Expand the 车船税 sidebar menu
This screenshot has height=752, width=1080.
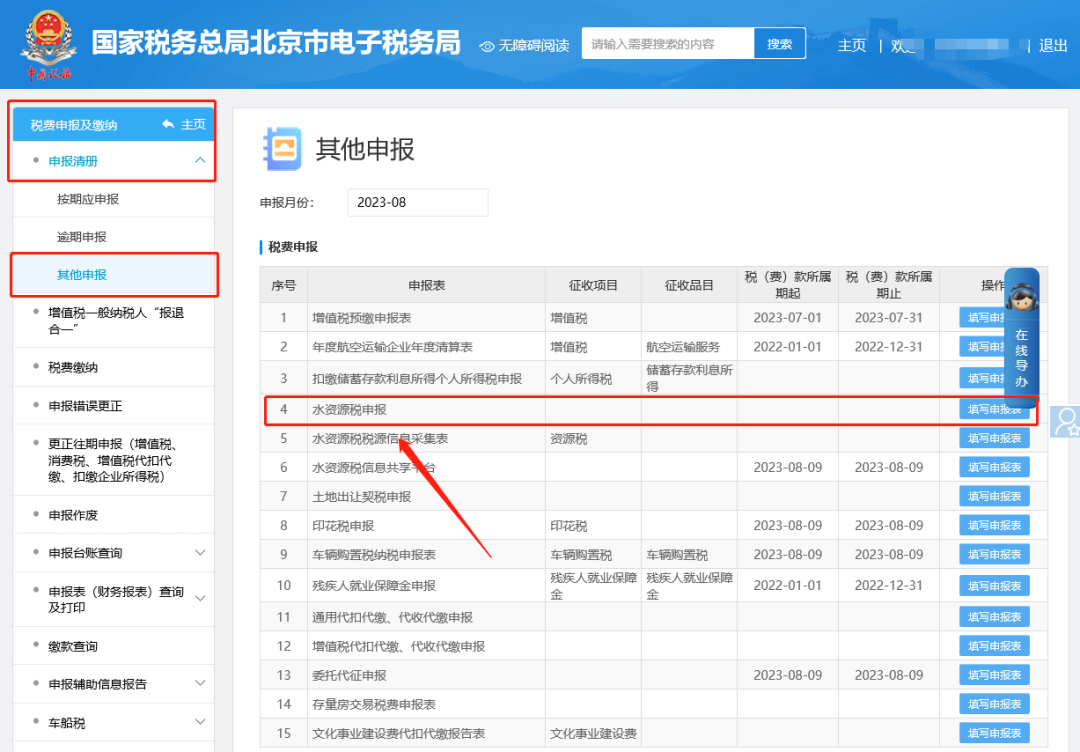[x=200, y=722]
